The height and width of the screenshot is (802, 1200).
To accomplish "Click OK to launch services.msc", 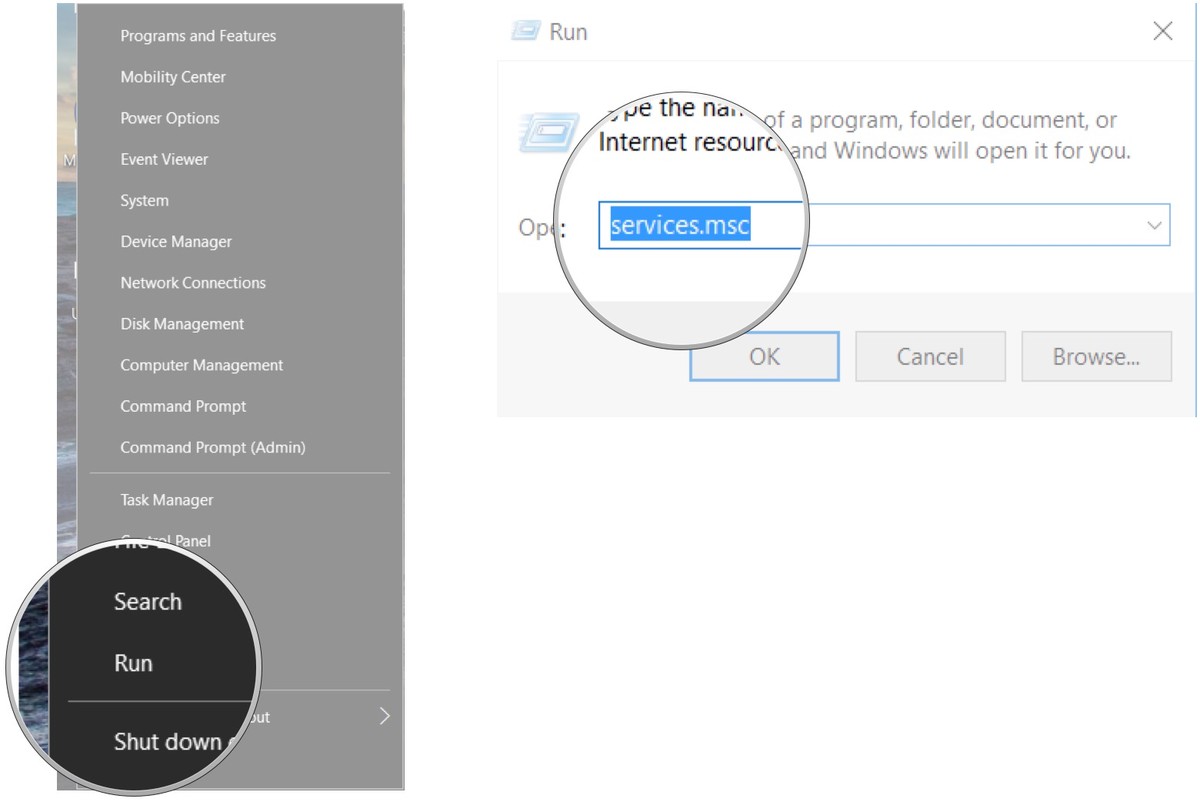I will click(x=763, y=356).
